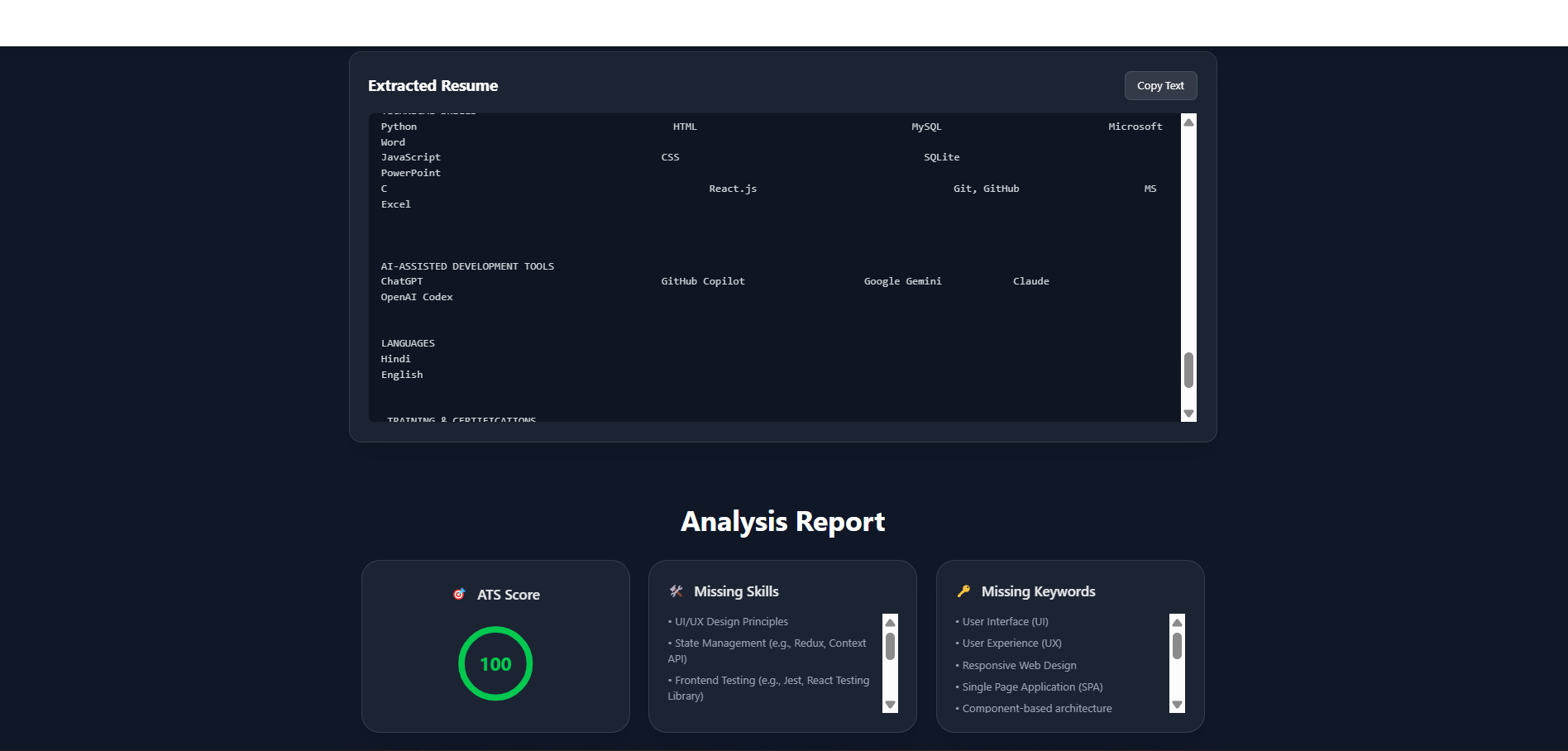Click the Missing Skills tools icon
This screenshot has height=751, width=1568.
[x=676, y=591]
